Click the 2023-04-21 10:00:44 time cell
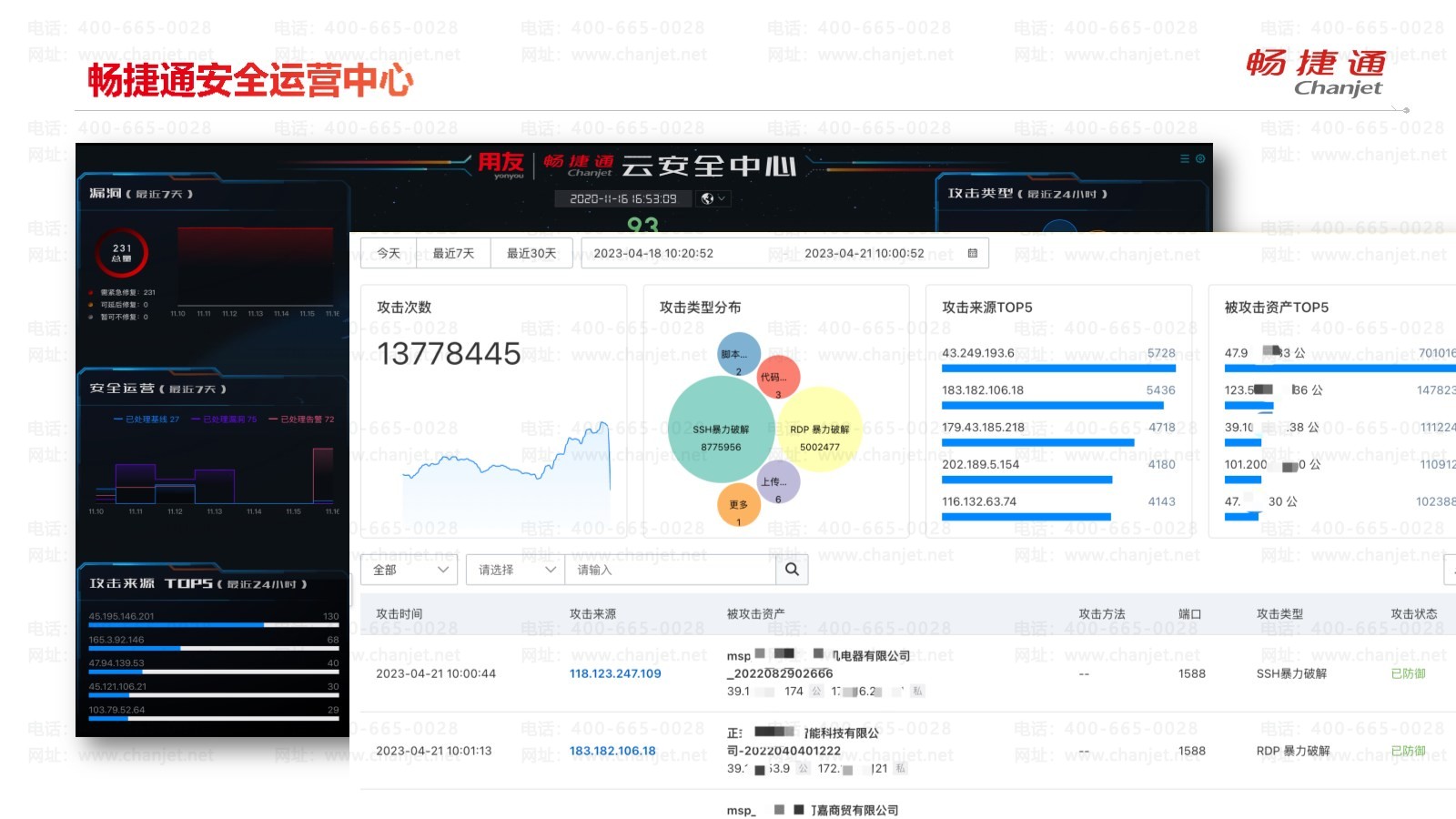This screenshot has height=819, width=1456. coord(436,673)
